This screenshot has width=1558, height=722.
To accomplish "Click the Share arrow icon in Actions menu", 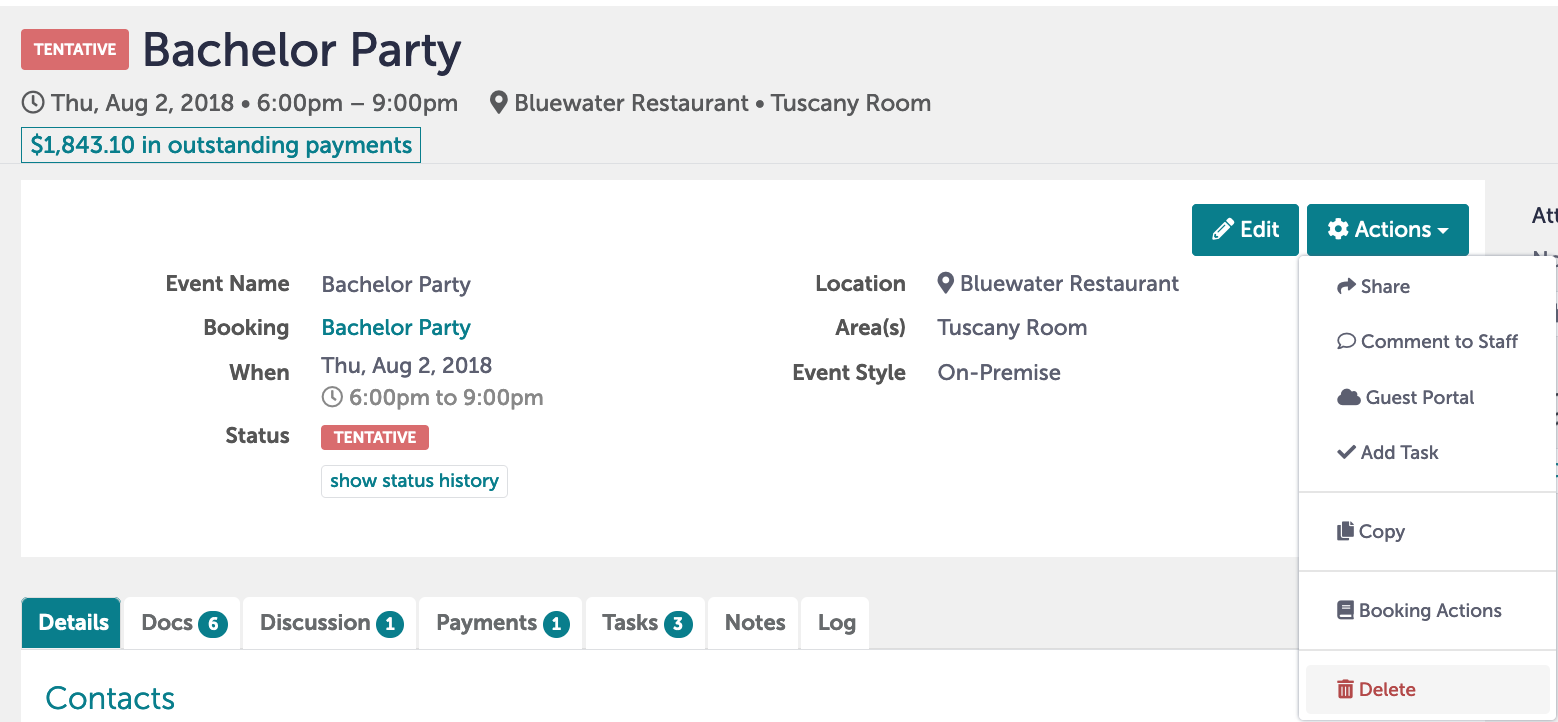I will (1346, 287).
